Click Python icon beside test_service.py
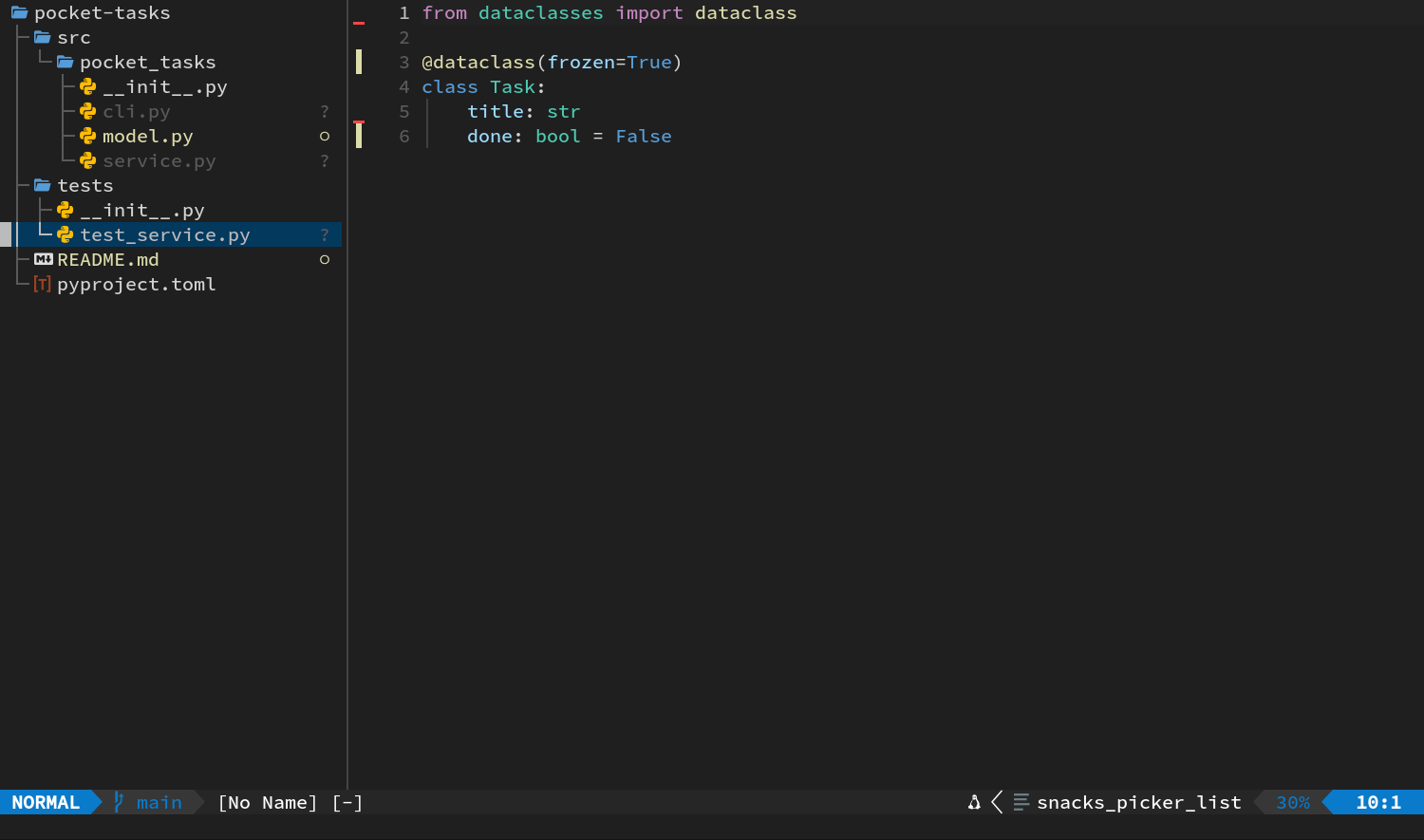 coord(66,235)
